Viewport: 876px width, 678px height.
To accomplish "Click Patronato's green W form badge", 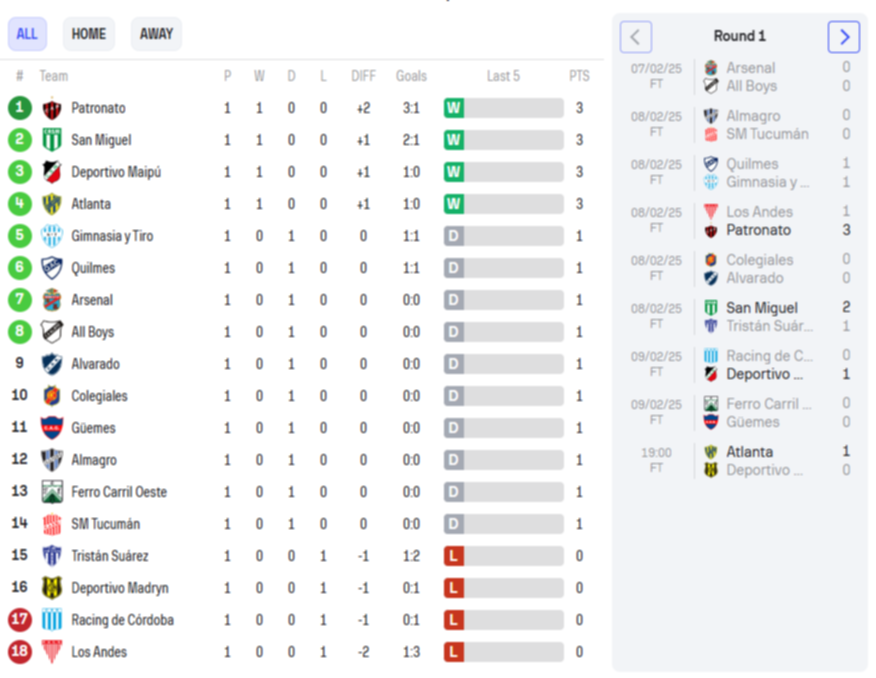I will click(454, 108).
